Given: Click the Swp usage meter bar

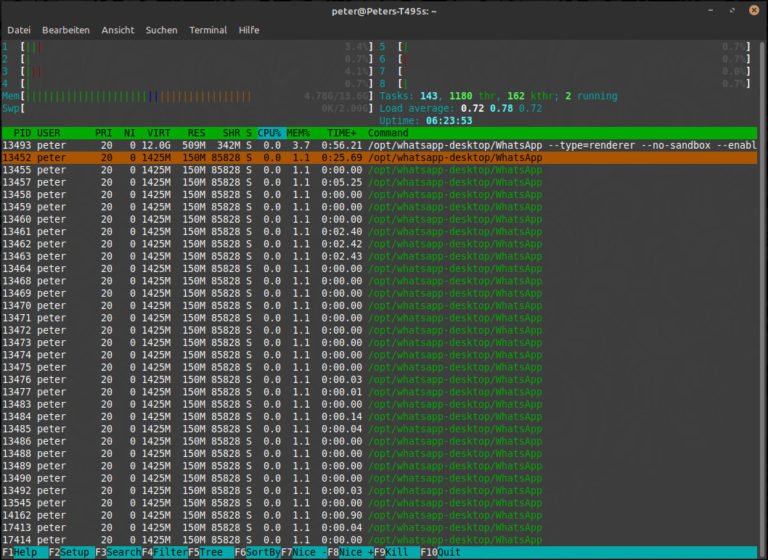Looking at the screenshot, I should 188,108.
